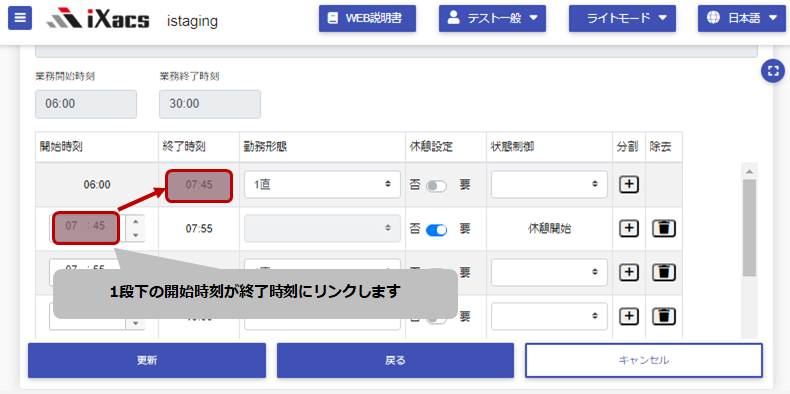Click the trash delete icon in the fourth row
This screenshot has width=790, height=394.
664,316
